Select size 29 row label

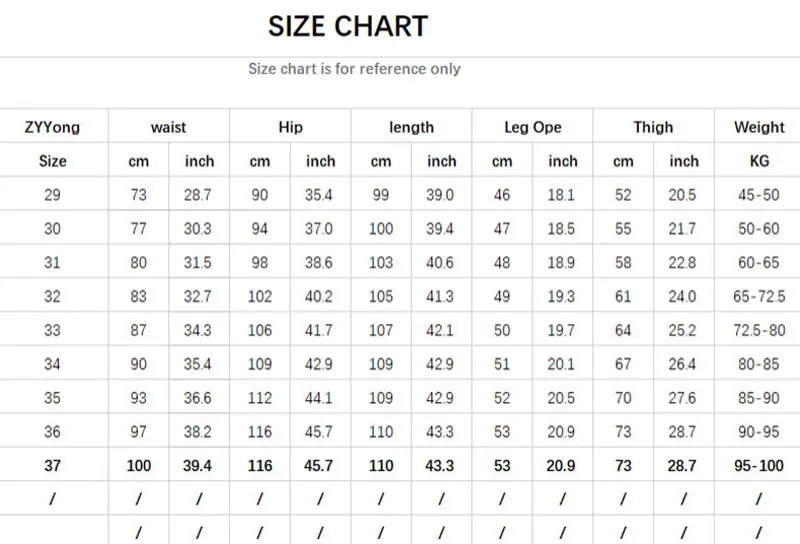[52, 195]
